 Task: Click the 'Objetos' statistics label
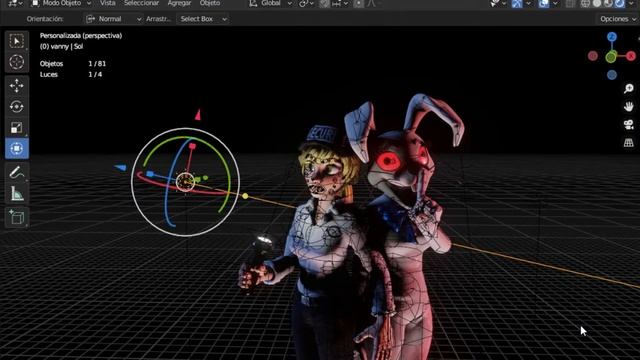51,64
